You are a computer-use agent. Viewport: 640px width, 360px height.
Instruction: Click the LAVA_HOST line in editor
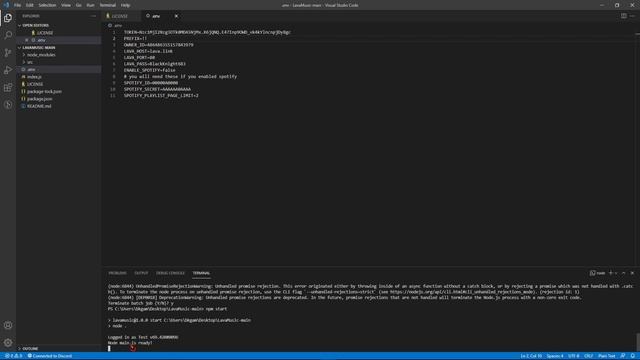coord(148,51)
